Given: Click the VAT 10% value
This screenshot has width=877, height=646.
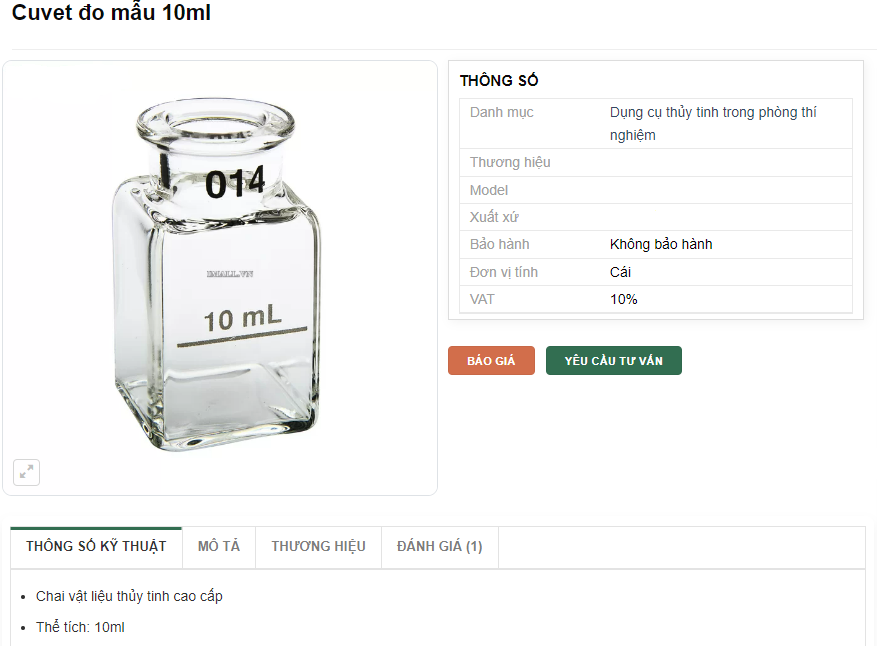Looking at the screenshot, I should pos(623,299).
